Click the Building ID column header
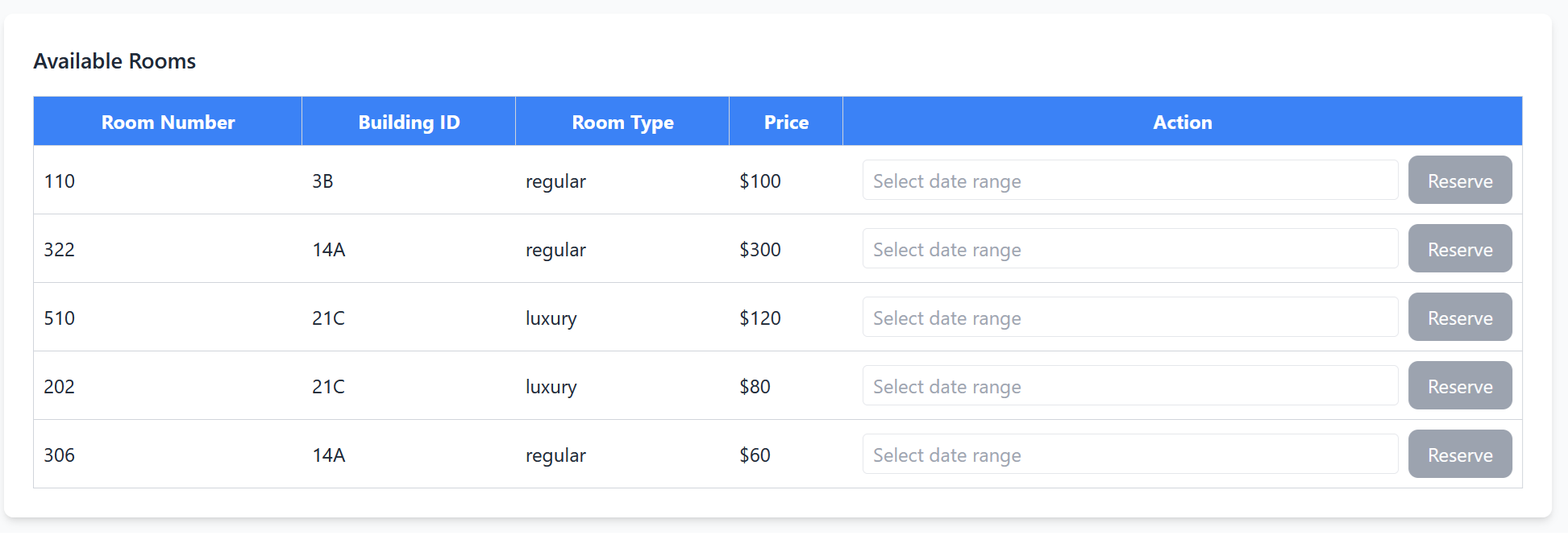The height and width of the screenshot is (540, 1568). (409, 123)
